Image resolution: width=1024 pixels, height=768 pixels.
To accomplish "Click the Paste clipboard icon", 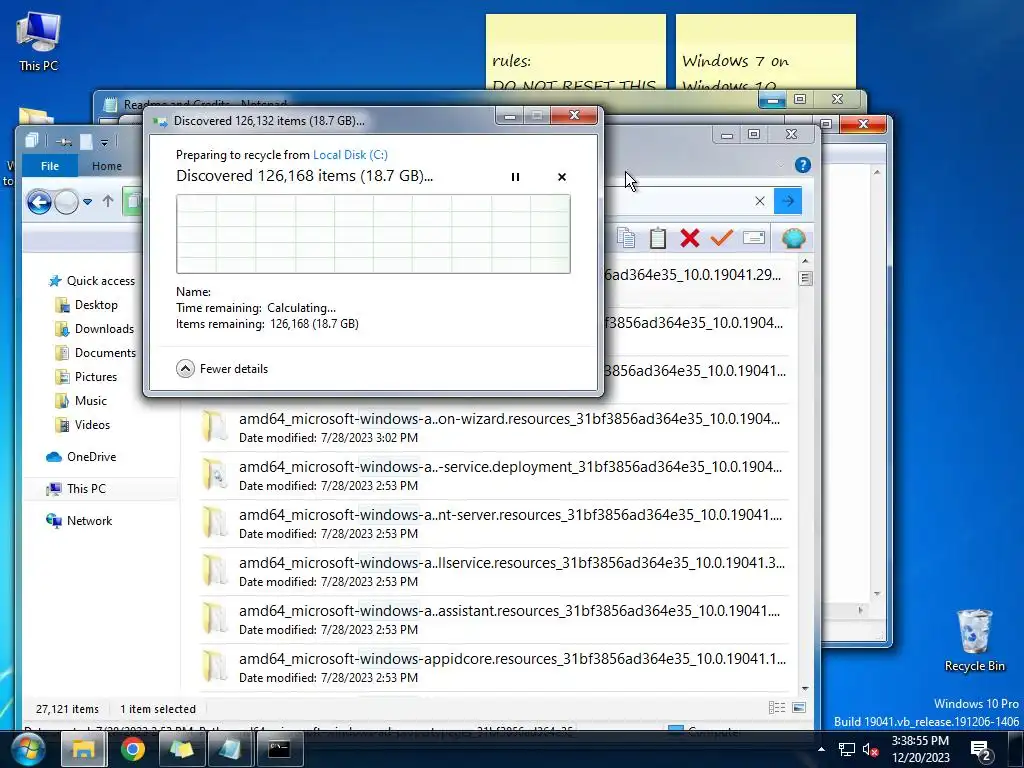I will [658, 238].
